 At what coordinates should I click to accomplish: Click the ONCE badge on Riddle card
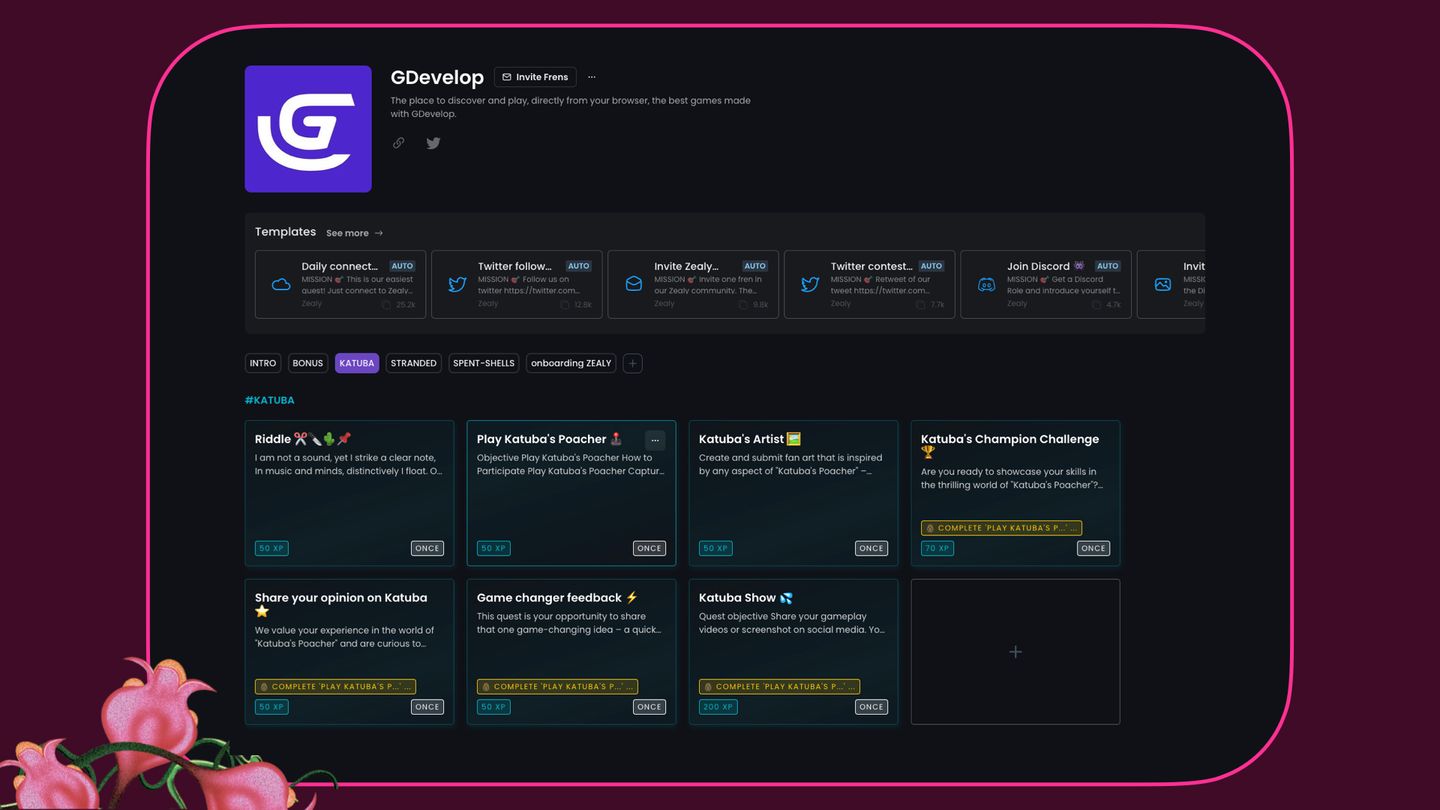coord(427,548)
